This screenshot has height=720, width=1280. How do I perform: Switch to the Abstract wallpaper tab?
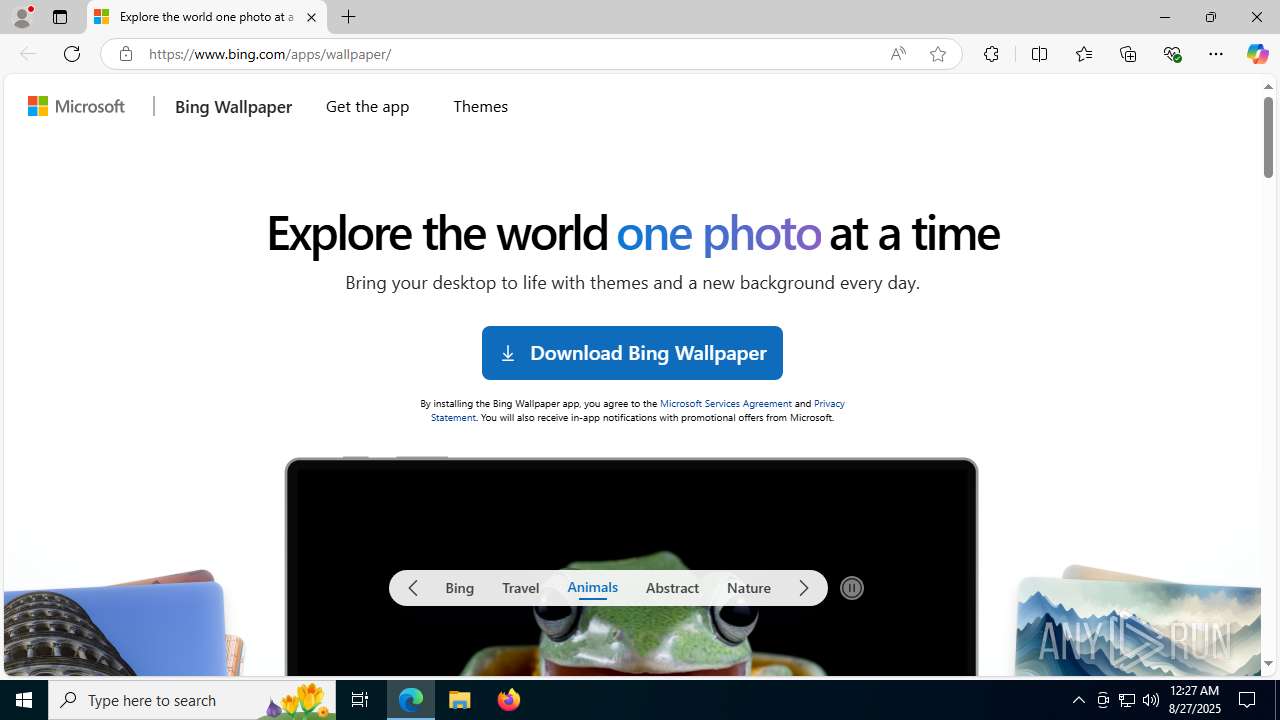672,588
